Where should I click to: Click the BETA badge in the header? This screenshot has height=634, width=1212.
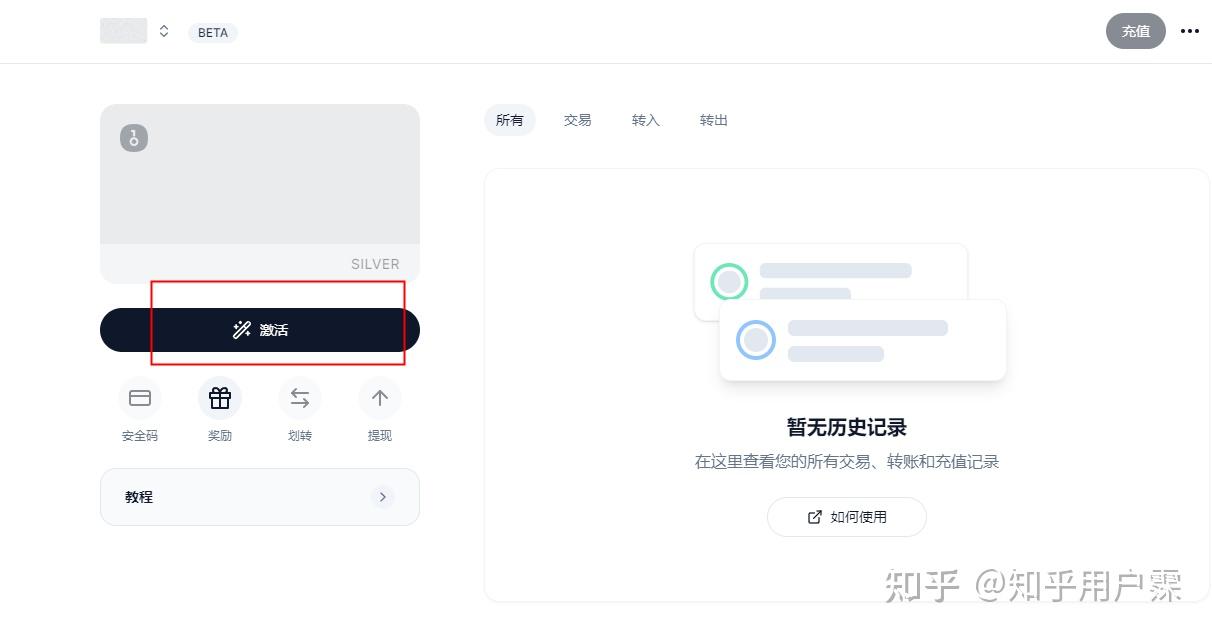point(212,32)
